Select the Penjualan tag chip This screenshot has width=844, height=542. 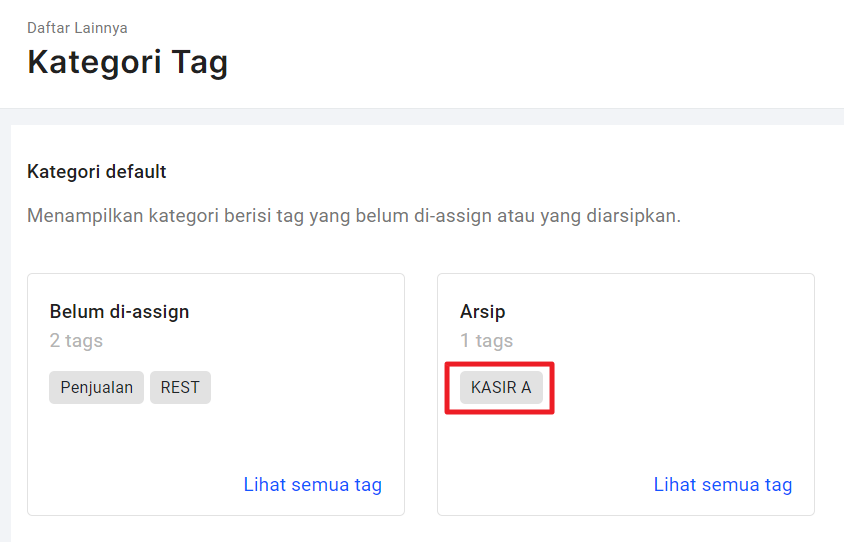coord(96,388)
